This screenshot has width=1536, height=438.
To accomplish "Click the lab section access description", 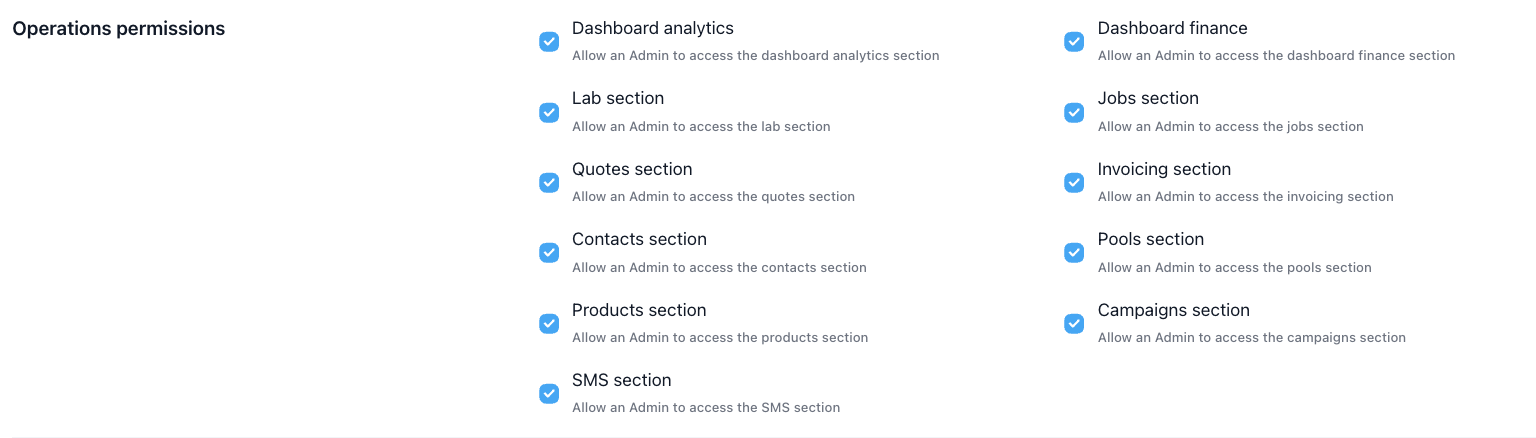I will pos(701,126).
